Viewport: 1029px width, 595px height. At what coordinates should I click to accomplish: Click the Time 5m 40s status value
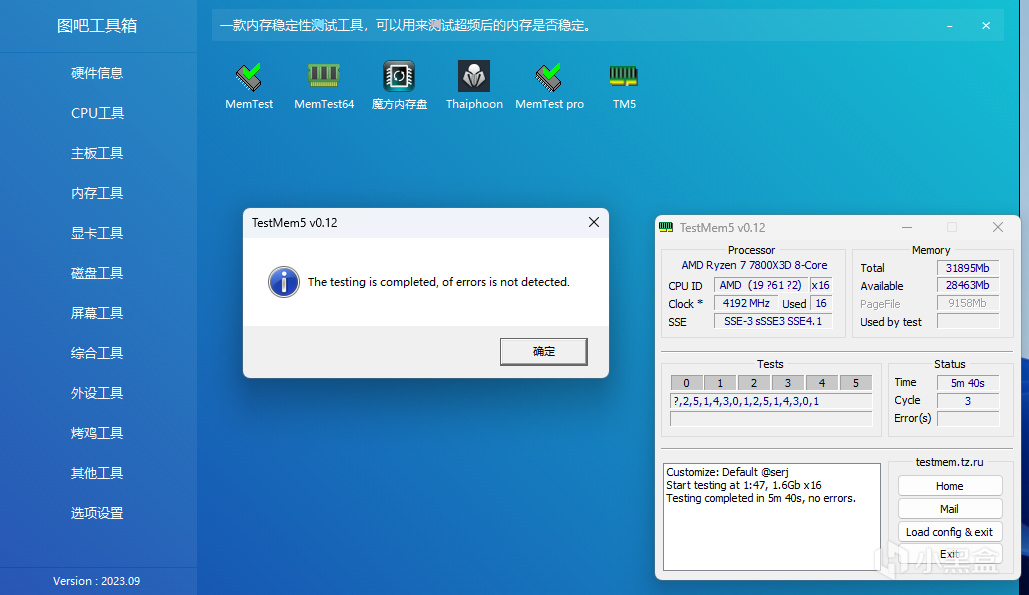point(968,383)
